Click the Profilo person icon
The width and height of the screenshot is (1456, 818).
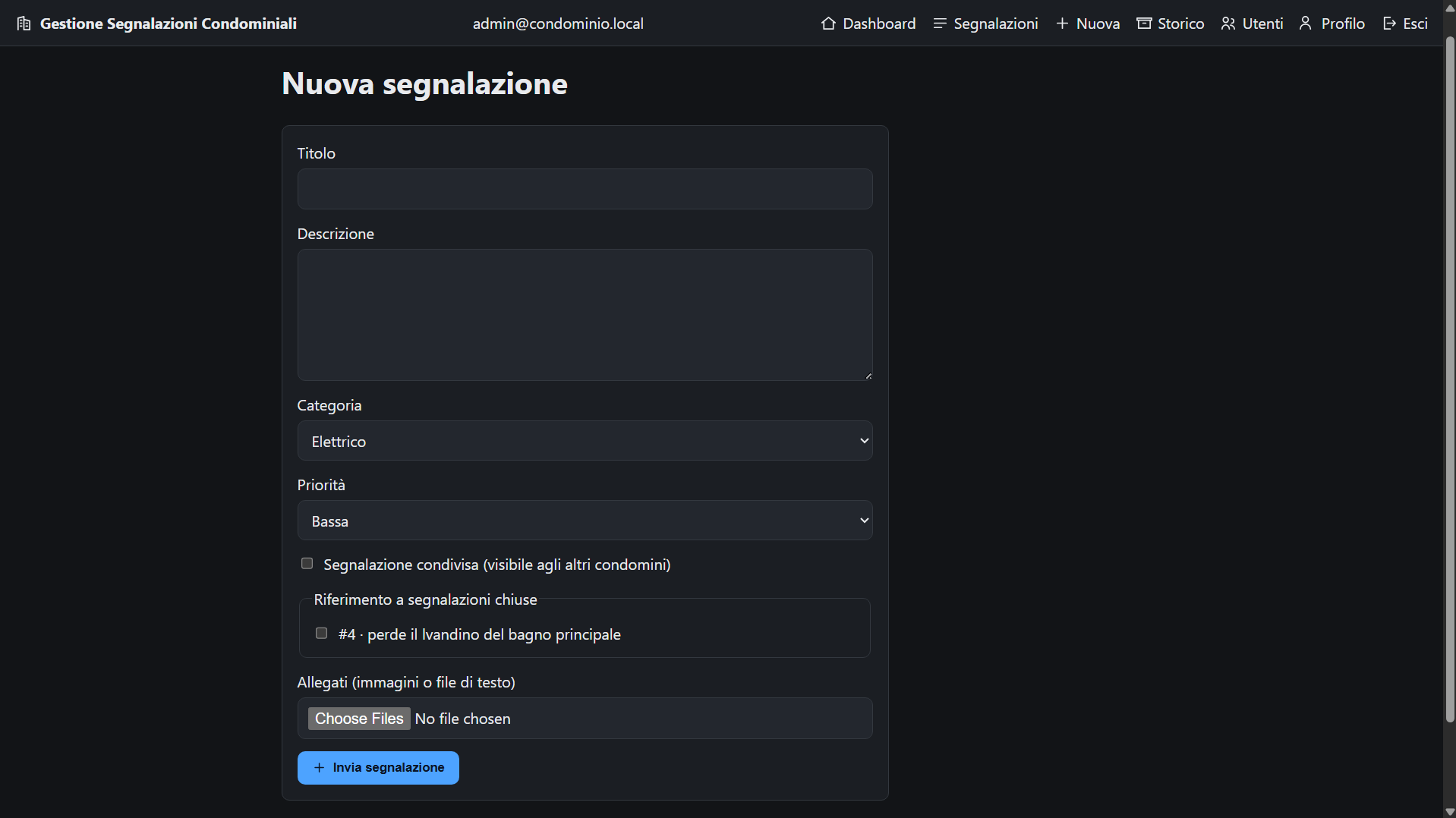(1306, 24)
